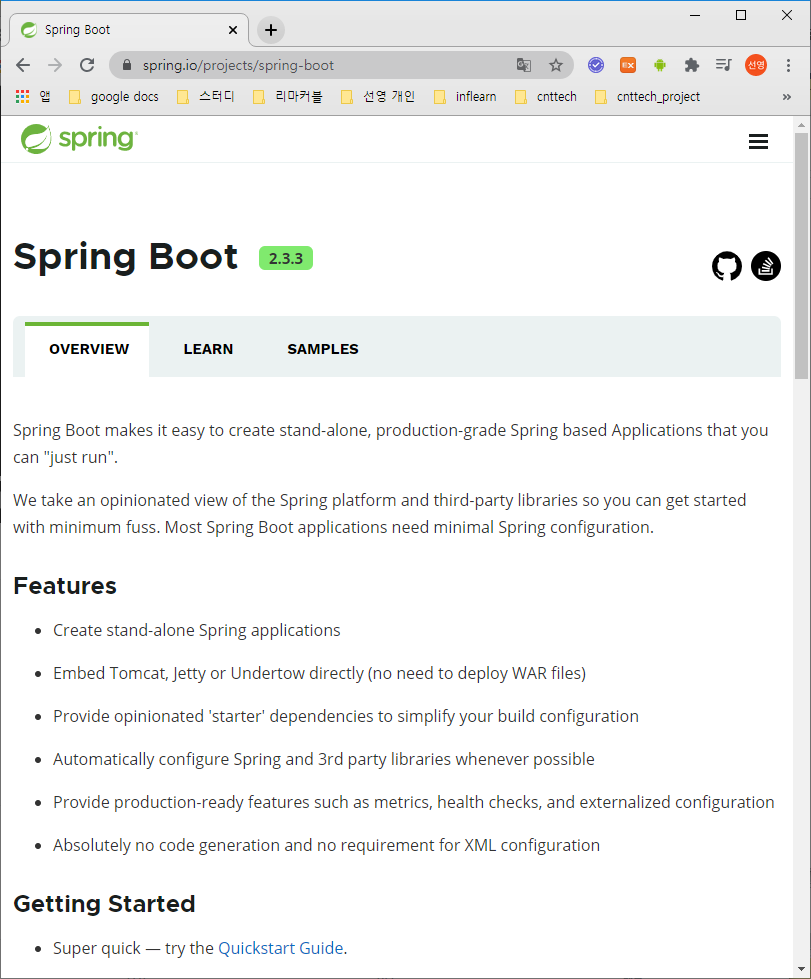Open the Spring Boot GitHub repository icon
The height and width of the screenshot is (979, 811).
(727, 267)
